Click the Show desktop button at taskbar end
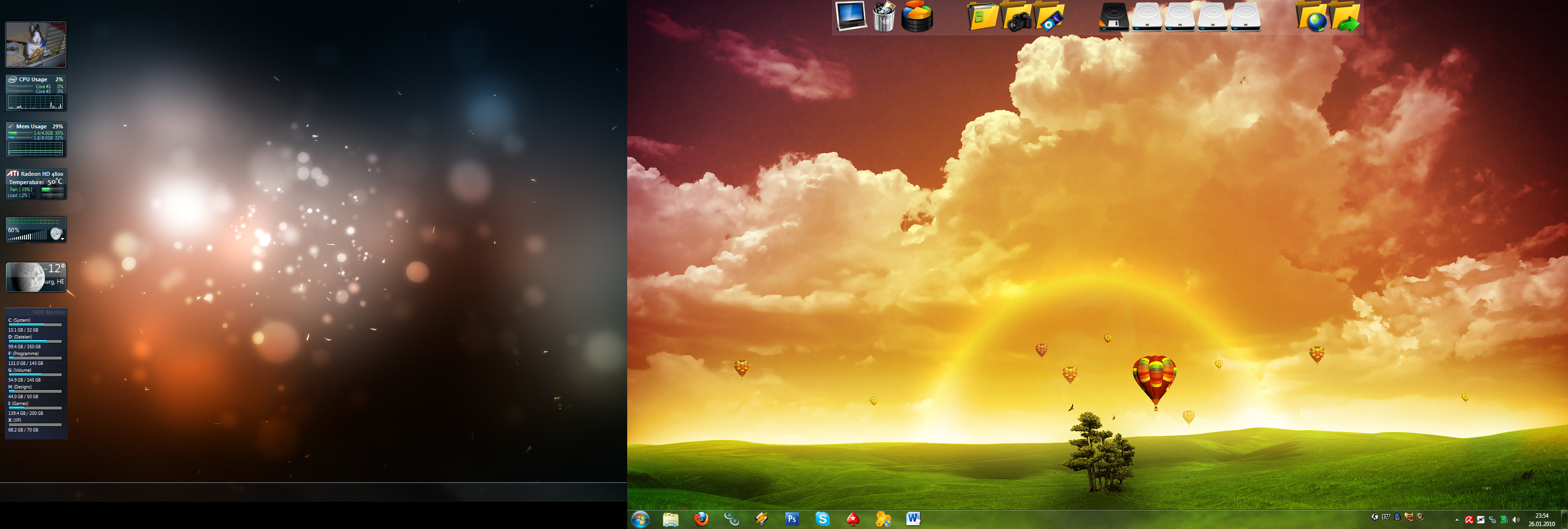The image size is (1568, 529). (x=1565, y=519)
